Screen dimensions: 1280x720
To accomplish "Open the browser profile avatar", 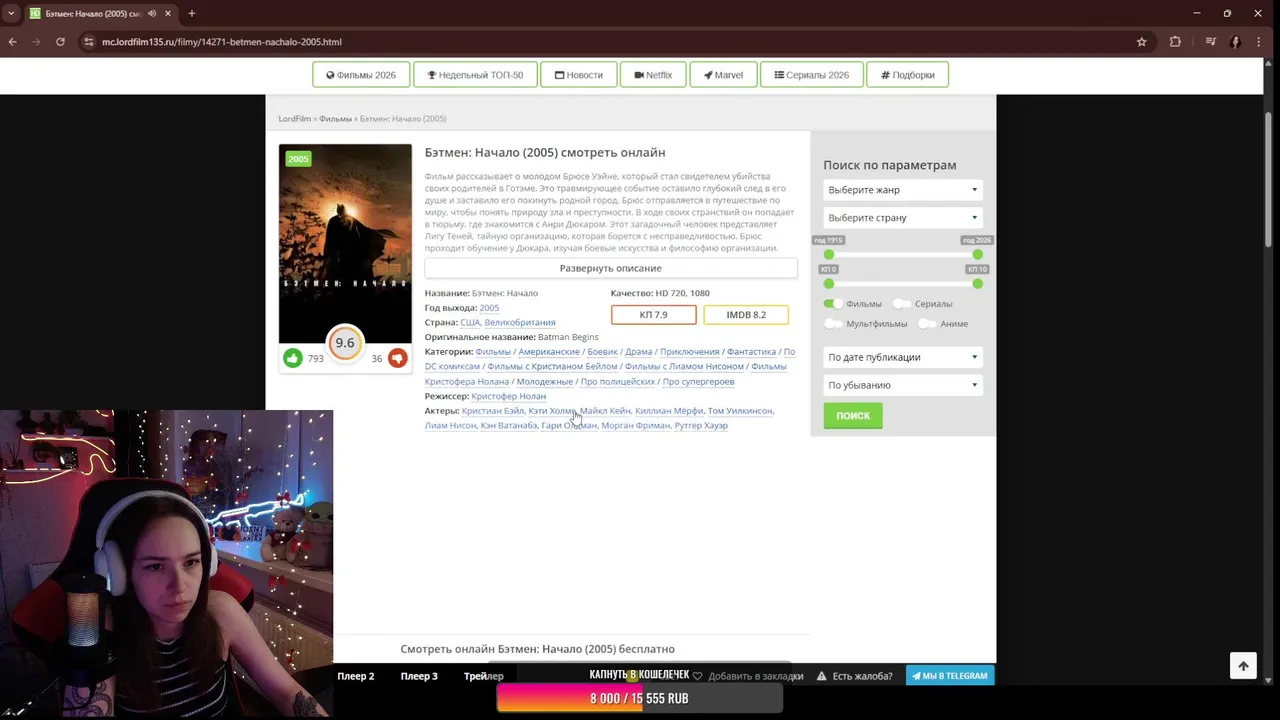I will click(x=1235, y=42).
